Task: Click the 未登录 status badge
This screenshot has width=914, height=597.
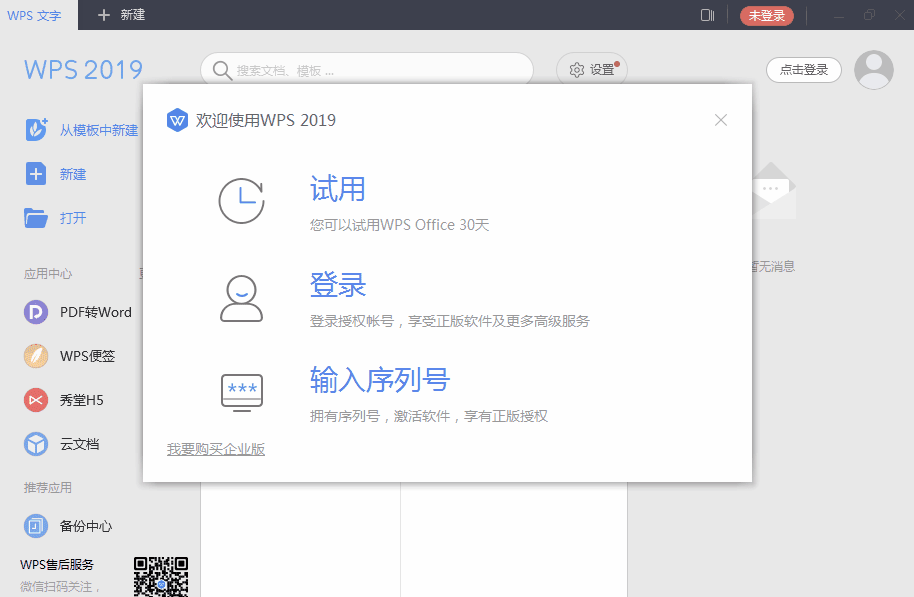Action: tap(766, 16)
